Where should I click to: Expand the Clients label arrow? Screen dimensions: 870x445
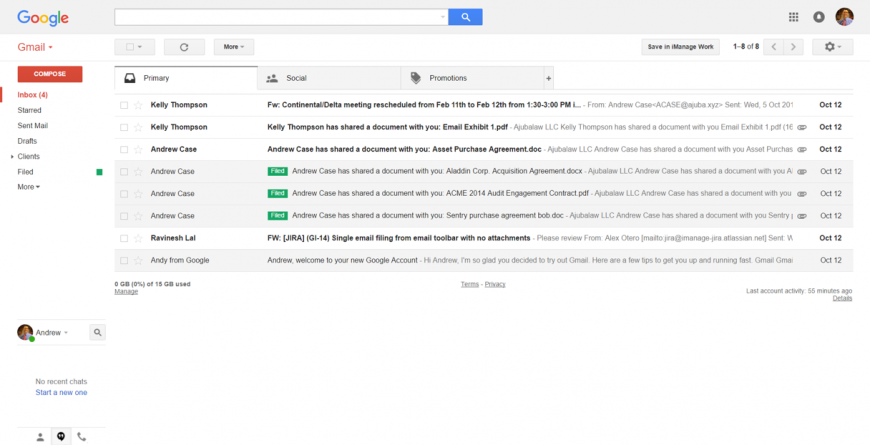click(x=12, y=157)
